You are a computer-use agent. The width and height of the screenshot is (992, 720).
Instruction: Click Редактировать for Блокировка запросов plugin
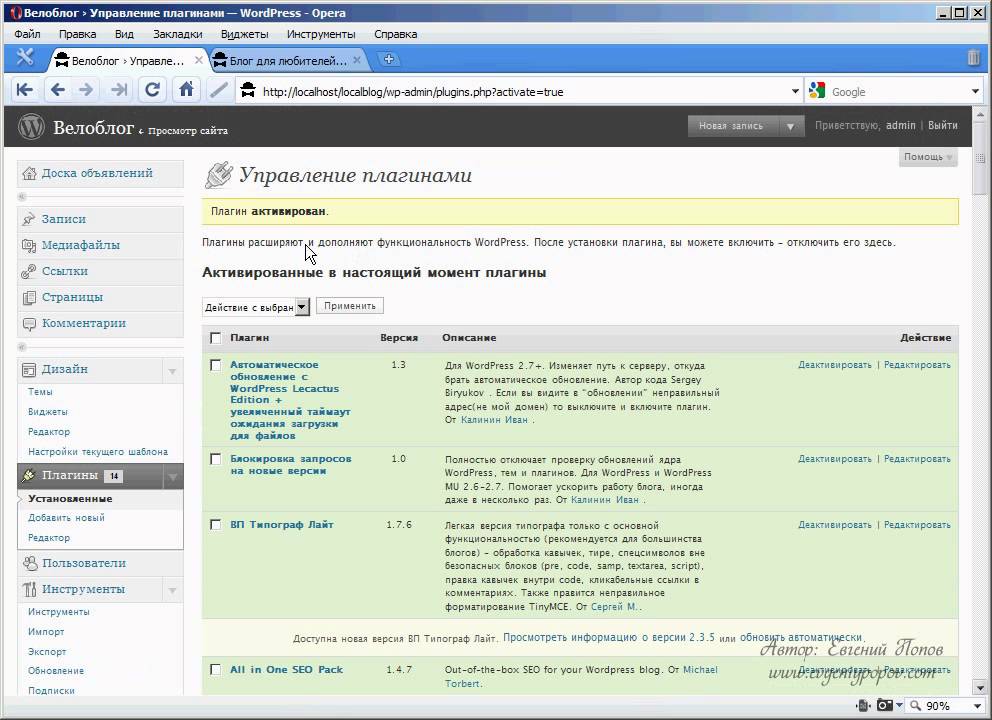tap(917, 459)
